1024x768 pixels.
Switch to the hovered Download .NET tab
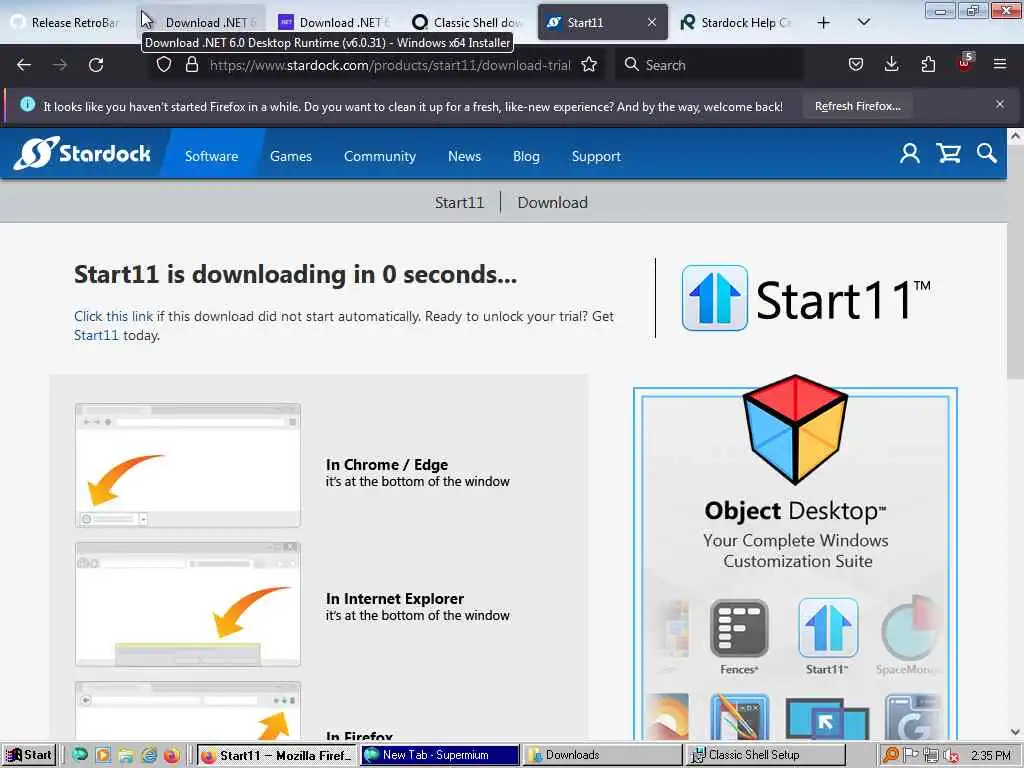coord(201,23)
